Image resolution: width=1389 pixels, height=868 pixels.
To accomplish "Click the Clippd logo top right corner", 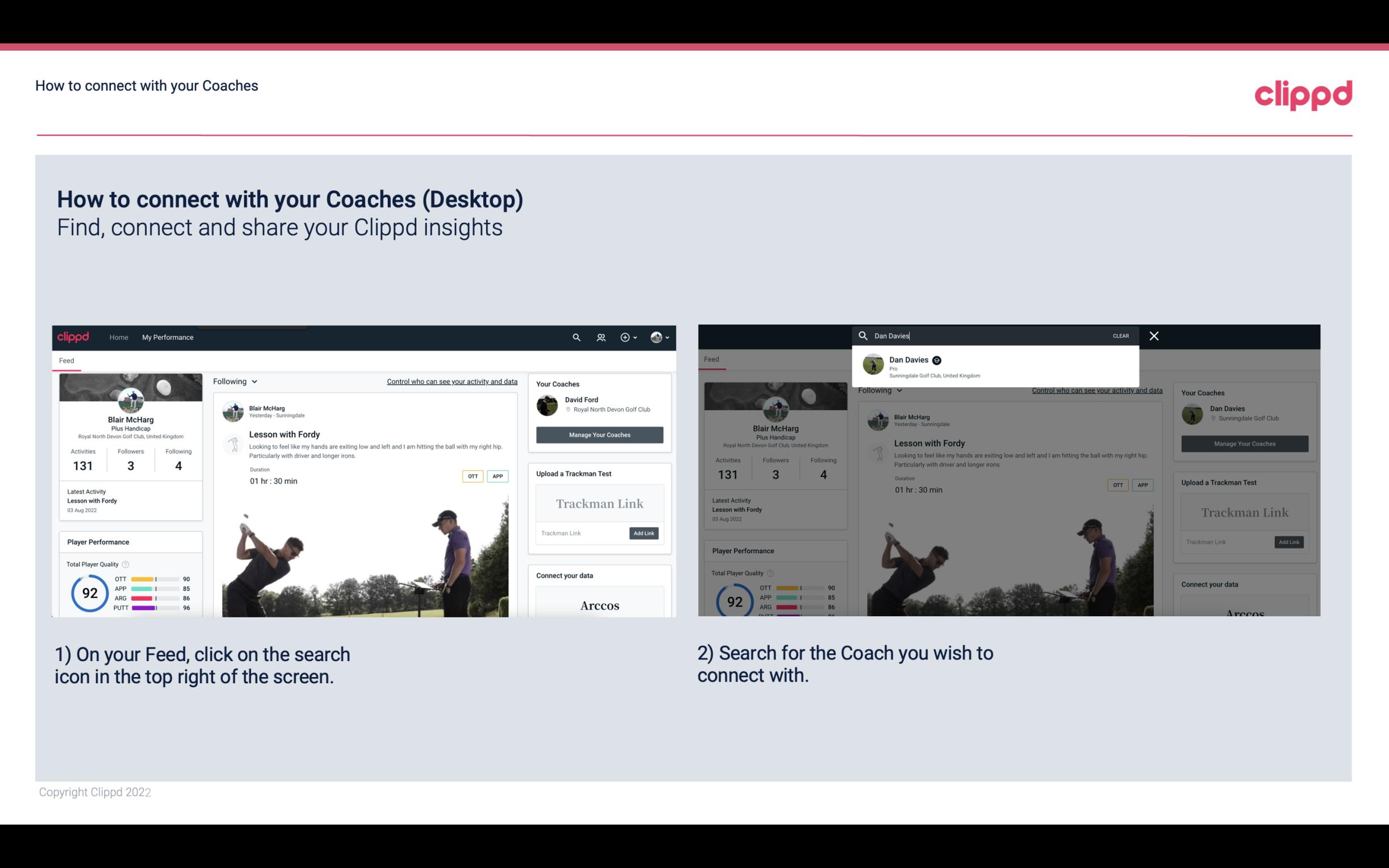I will click(1303, 94).
